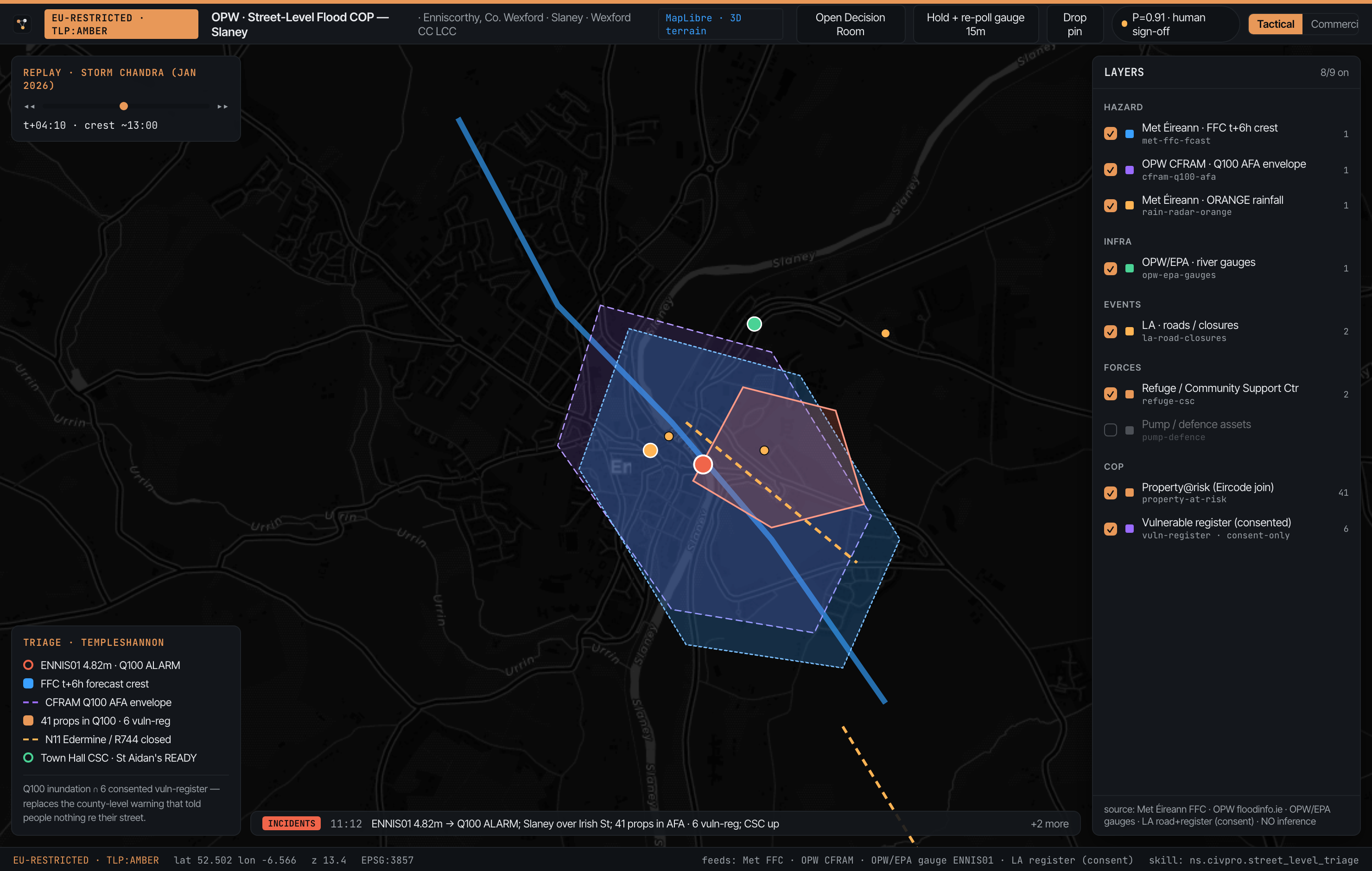Click the small orange marker east of the green refuge marker
The width and height of the screenshot is (1372, 871).
(x=885, y=333)
